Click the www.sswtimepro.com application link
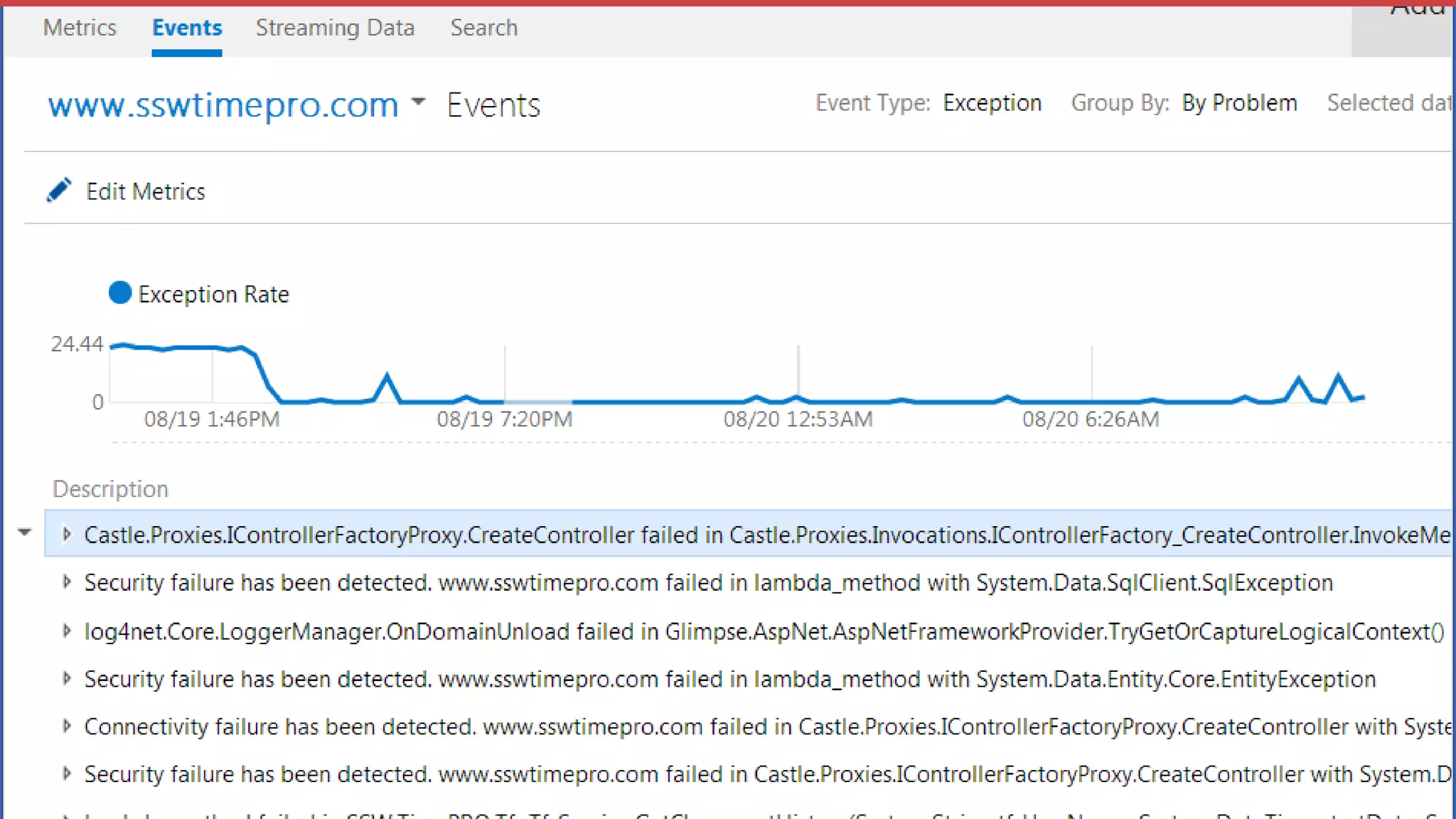Screen dimensions: 1456x819 pos(223,105)
